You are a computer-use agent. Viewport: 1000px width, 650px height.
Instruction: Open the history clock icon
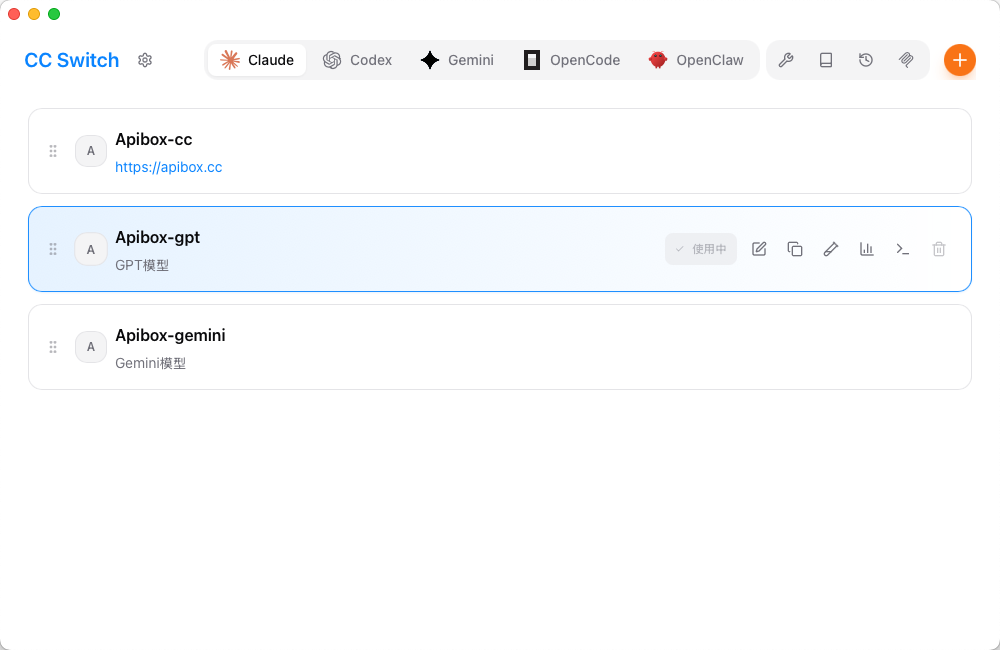[866, 60]
